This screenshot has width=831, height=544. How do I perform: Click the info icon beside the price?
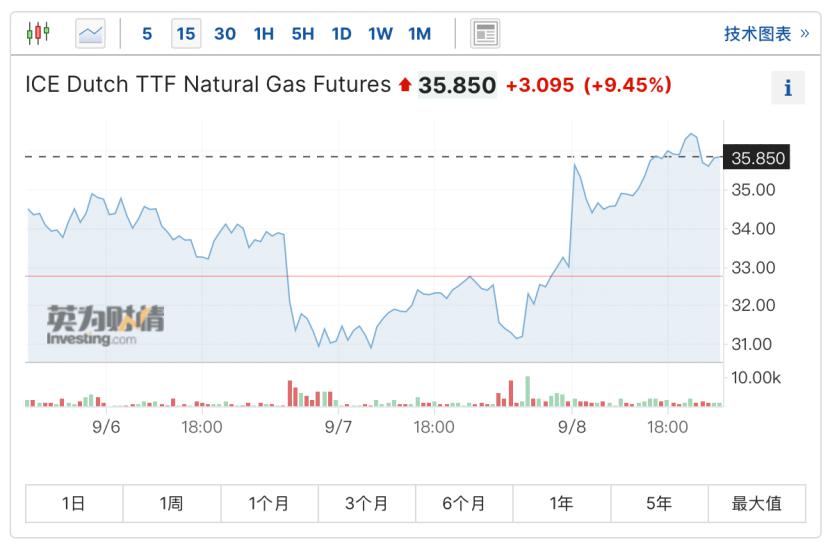pos(787,88)
